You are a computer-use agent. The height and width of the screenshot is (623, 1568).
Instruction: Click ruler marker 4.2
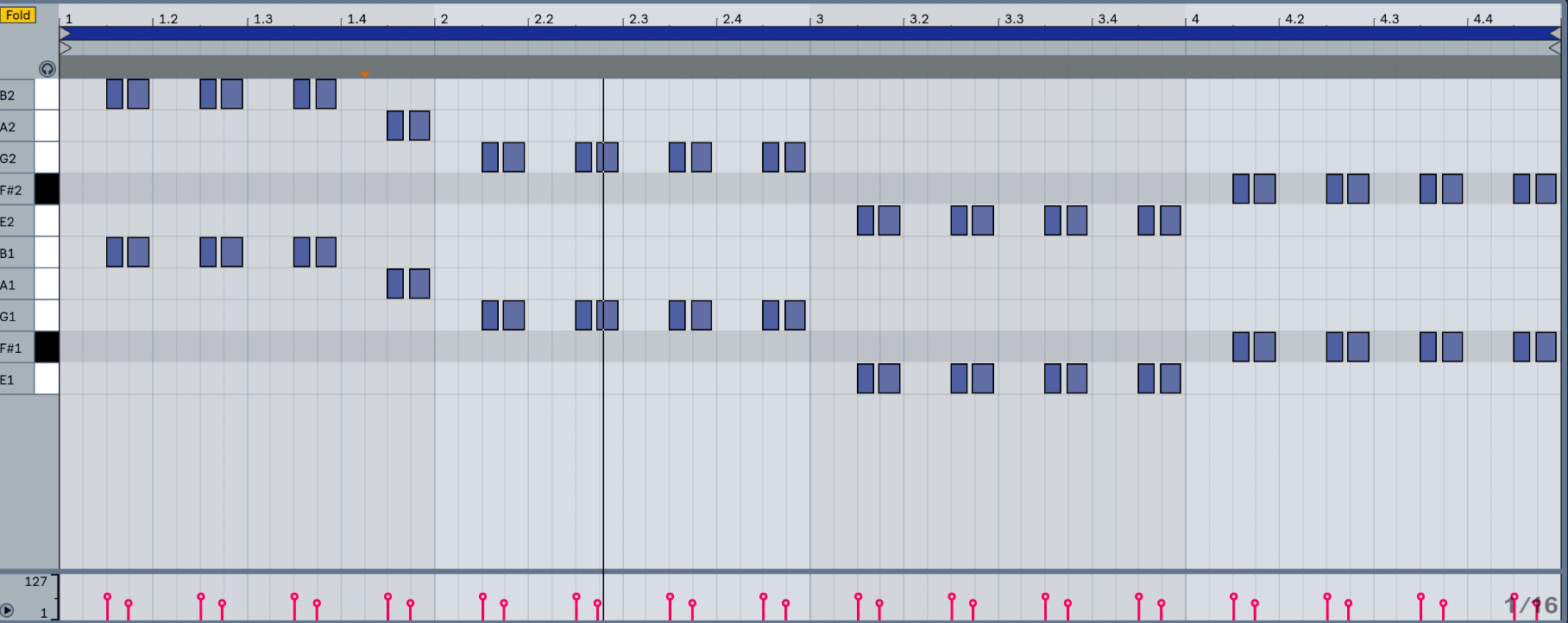pos(1295,18)
